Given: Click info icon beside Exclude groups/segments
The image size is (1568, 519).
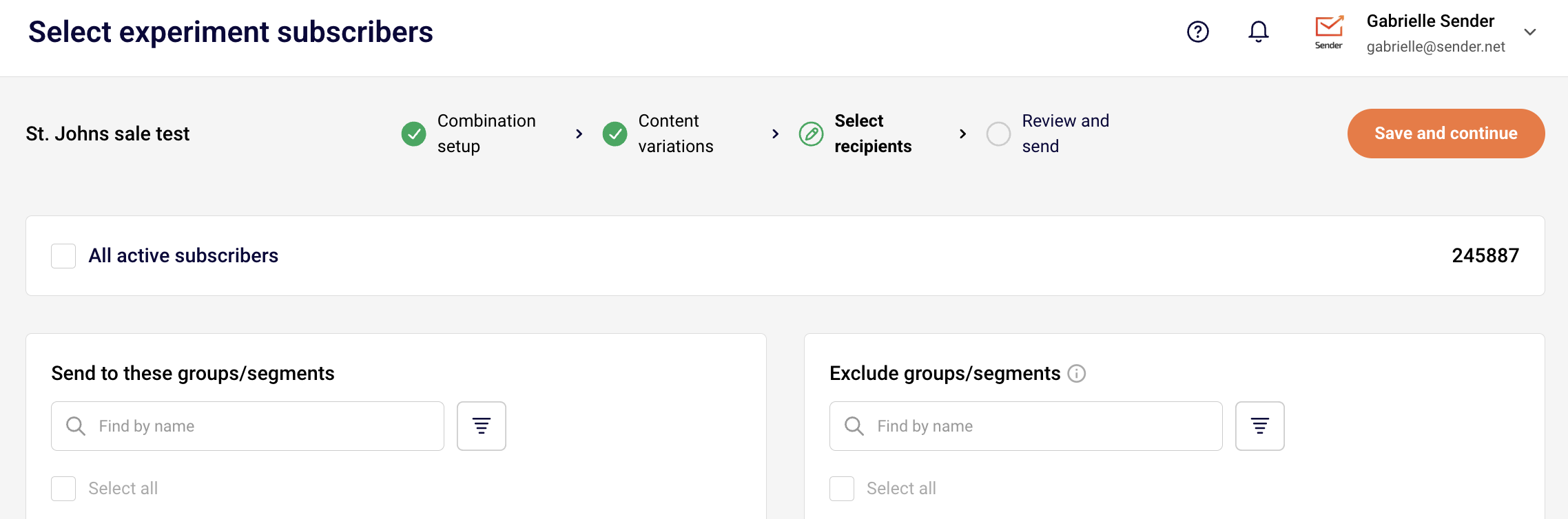Looking at the screenshot, I should pyautogui.click(x=1076, y=374).
